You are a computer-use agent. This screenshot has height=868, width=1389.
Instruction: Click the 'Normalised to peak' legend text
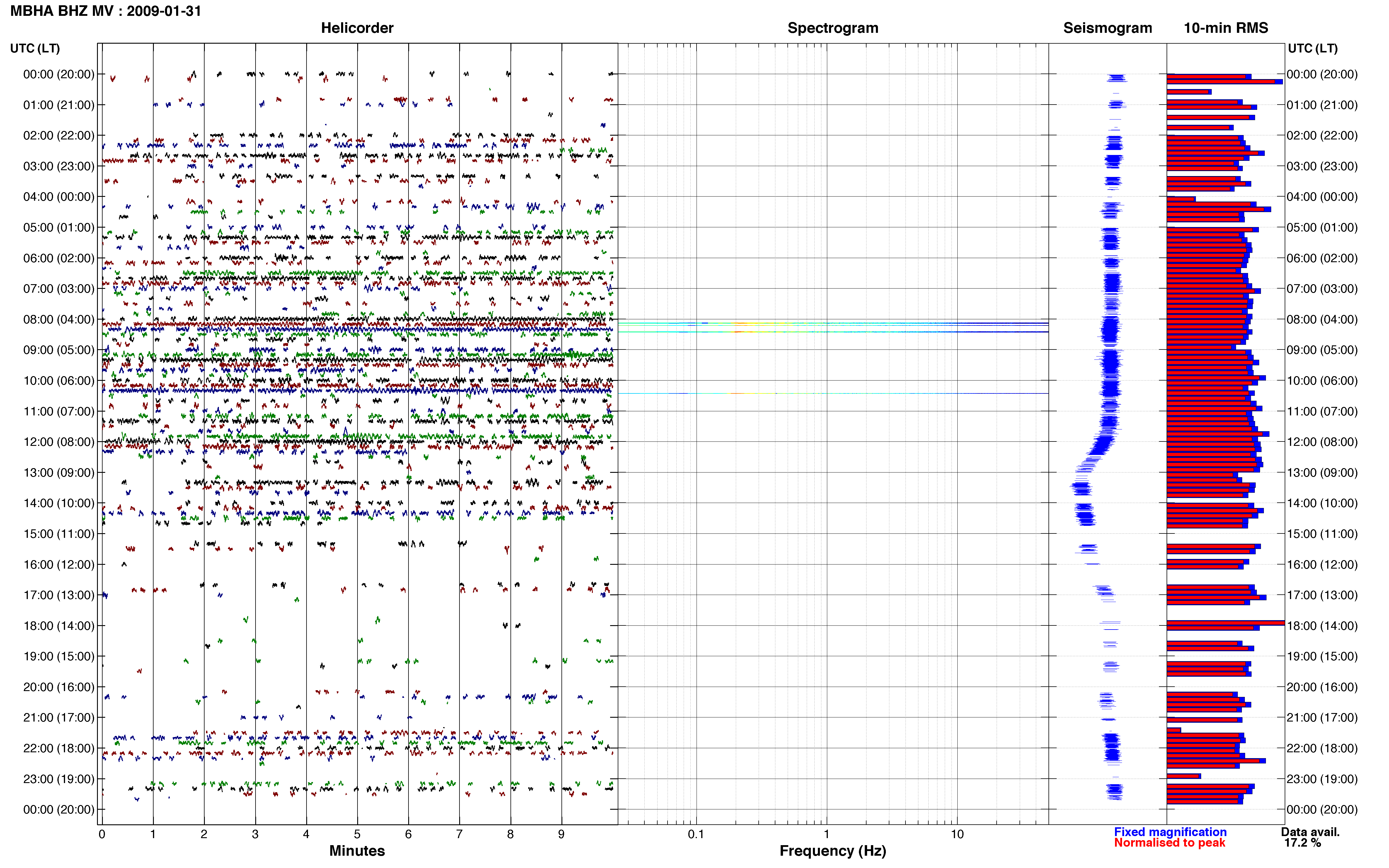tap(1169, 843)
